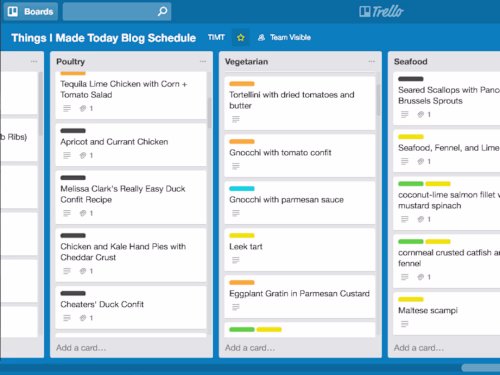The height and width of the screenshot is (375, 500).
Task: Click description icon on Leek tart card
Action: (236, 260)
